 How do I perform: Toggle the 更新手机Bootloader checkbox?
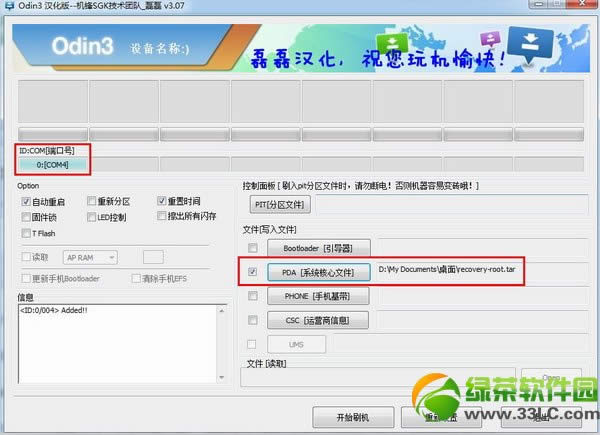point(26,278)
